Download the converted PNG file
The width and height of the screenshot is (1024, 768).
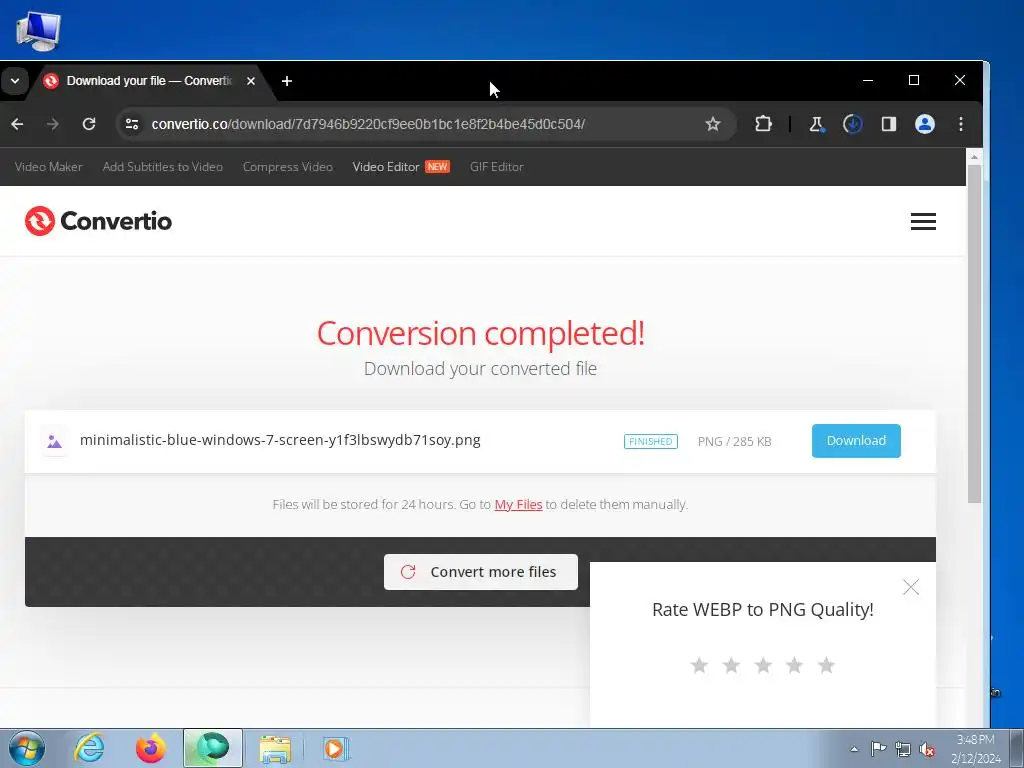click(856, 441)
